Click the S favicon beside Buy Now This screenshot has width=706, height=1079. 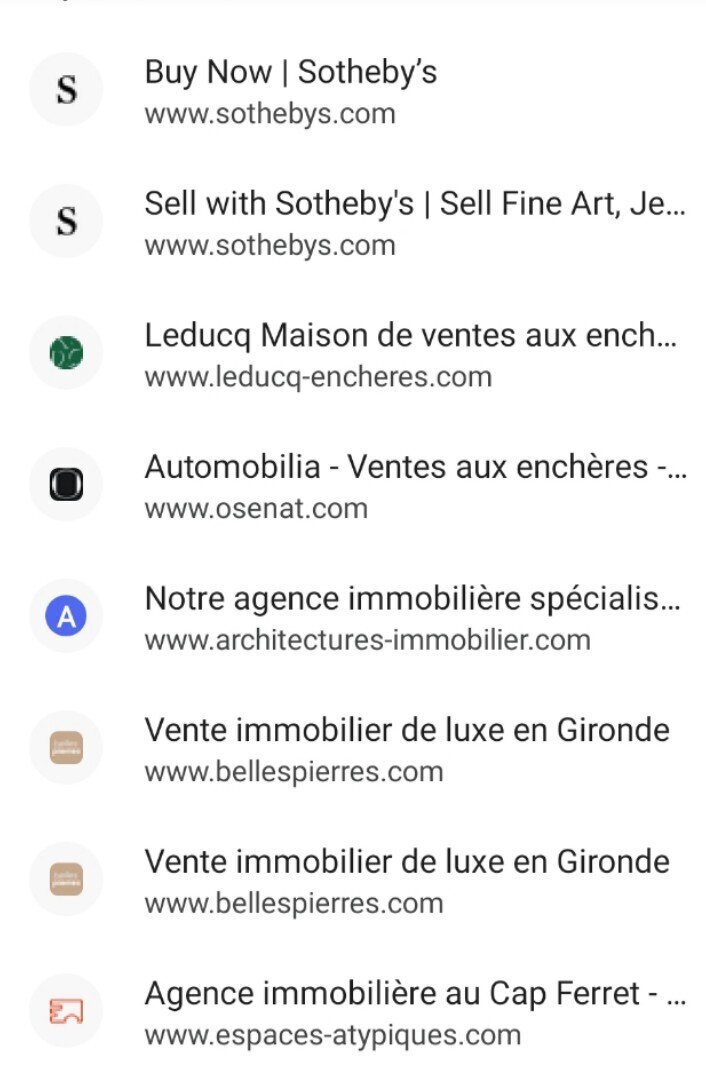pos(66,89)
